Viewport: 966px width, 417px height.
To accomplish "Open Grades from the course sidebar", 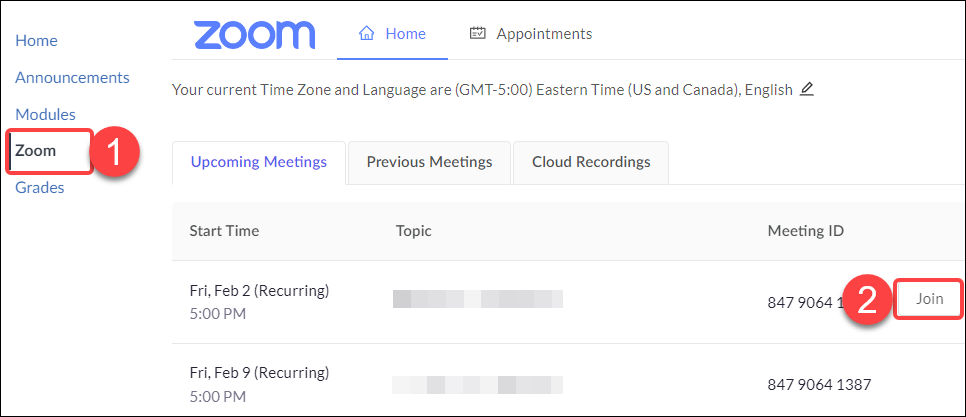I will coord(39,187).
